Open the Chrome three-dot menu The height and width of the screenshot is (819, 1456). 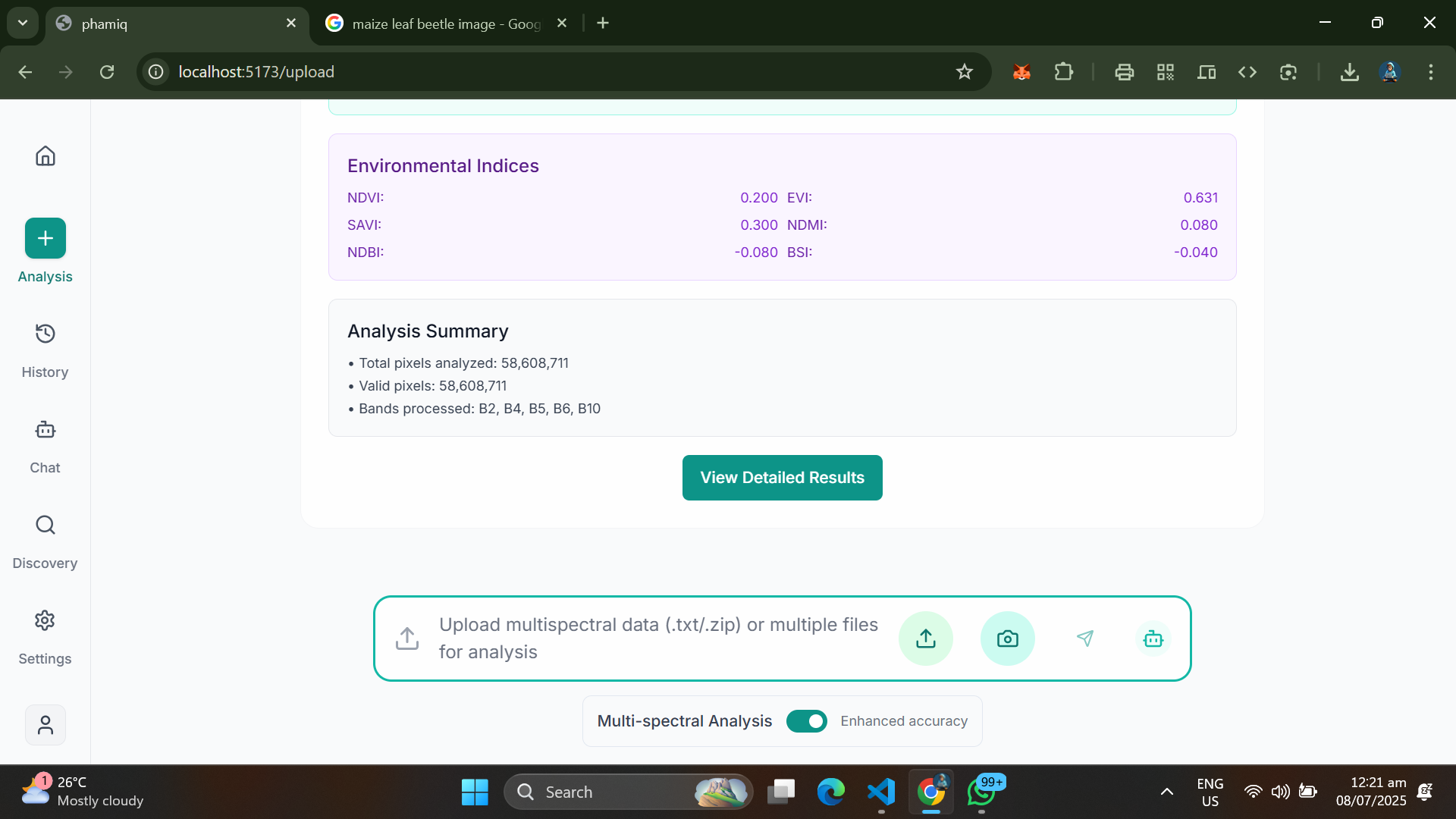coord(1430,72)
